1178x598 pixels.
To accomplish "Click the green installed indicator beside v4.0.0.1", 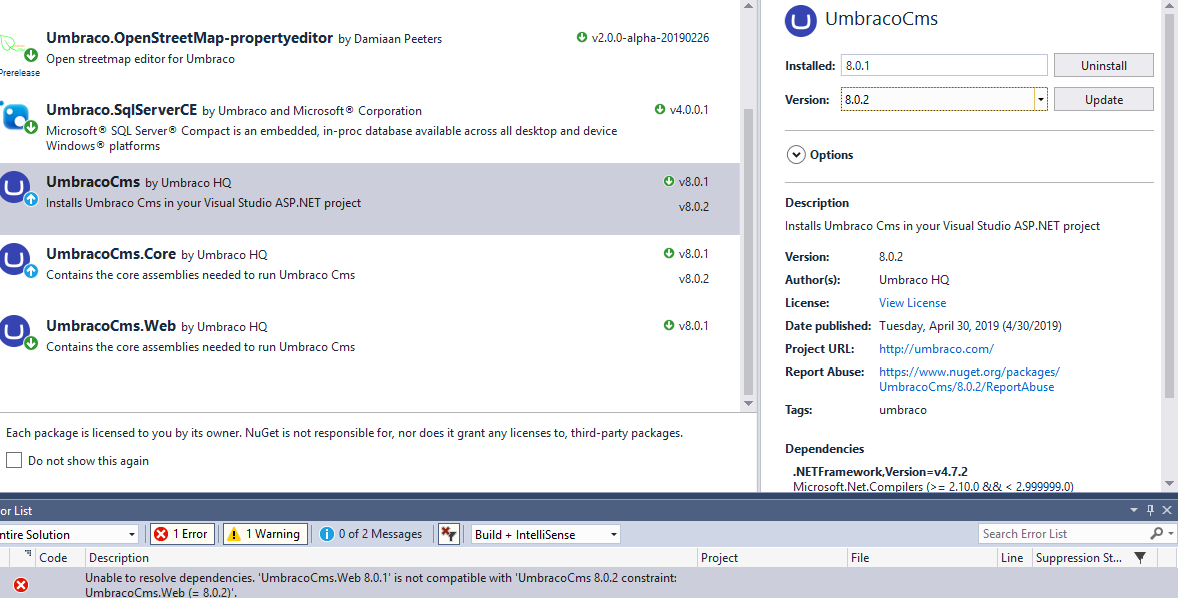I will tap(660, 110).
